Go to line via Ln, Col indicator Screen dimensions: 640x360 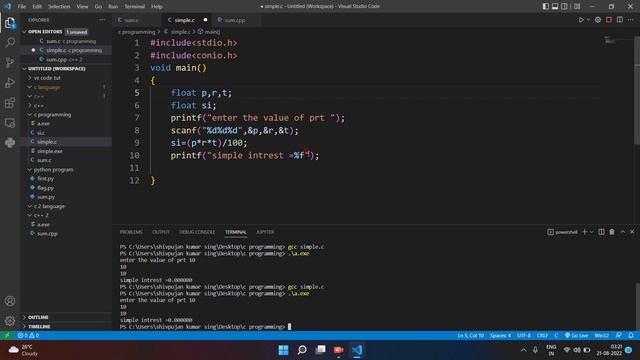471,336
